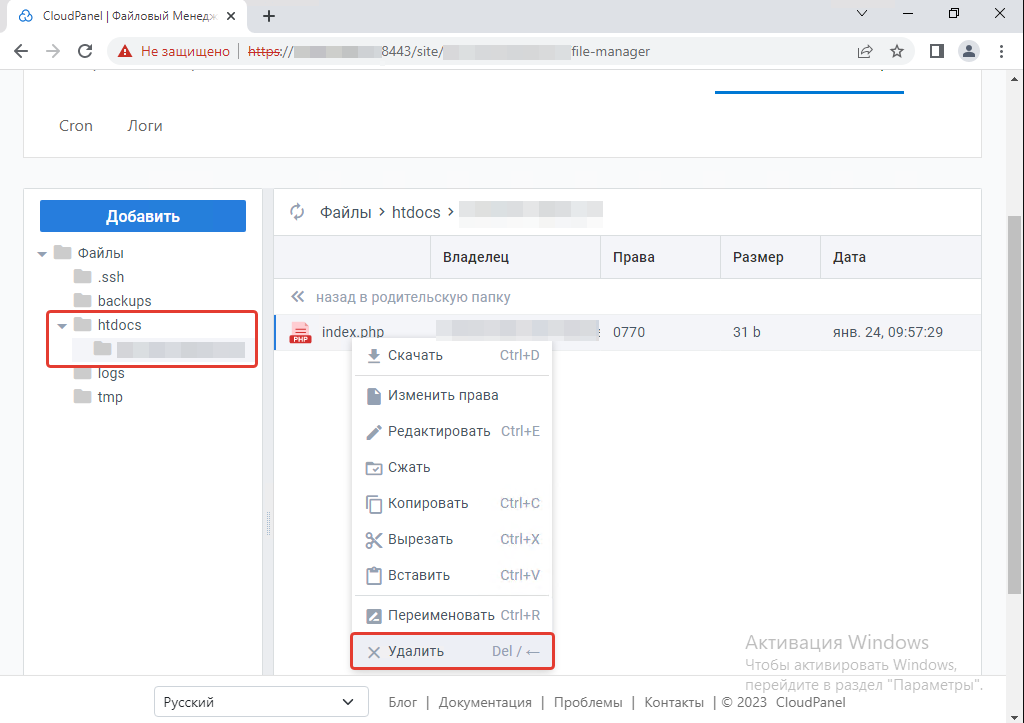This screenshot has width=1024, height=723.
Task: Open the Документация footer link
Action: [485, 702]
